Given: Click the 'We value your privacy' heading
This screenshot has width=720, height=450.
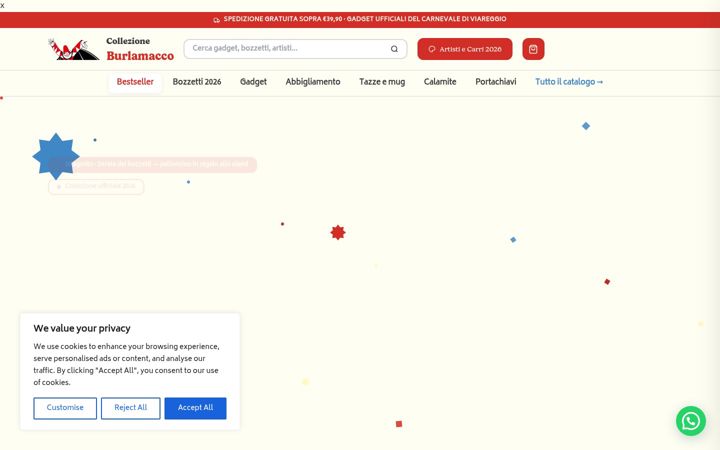Looking at the screenshot, I should (x=82, y=329).
